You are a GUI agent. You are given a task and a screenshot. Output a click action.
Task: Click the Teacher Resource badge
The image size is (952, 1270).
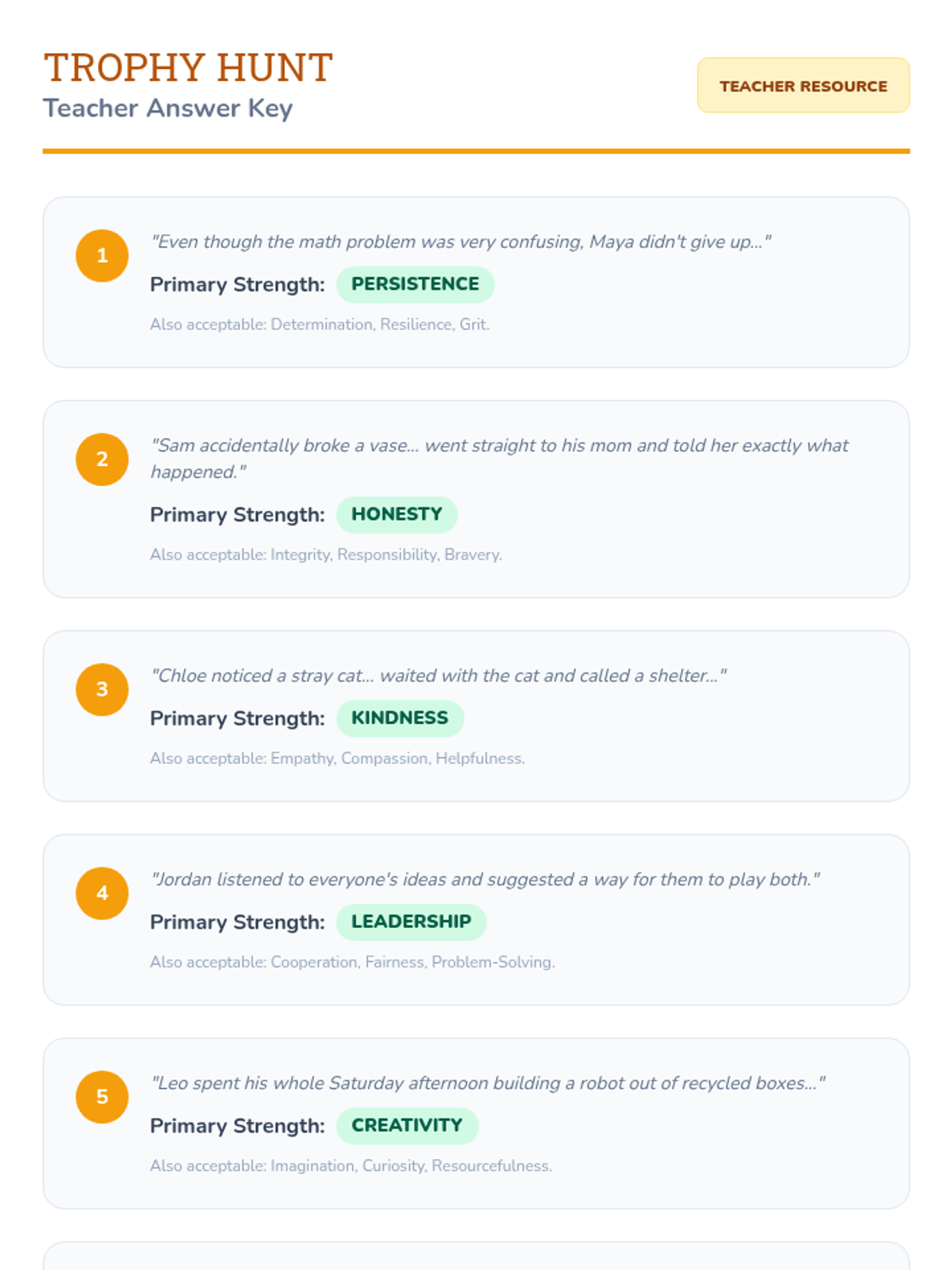point(803,86)
